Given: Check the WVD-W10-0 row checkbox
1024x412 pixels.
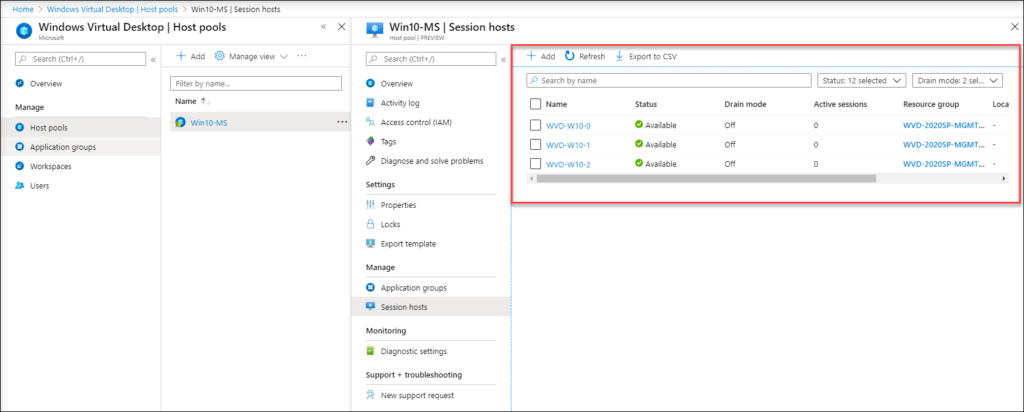Looking at the screenshot, I should [536, 125].
